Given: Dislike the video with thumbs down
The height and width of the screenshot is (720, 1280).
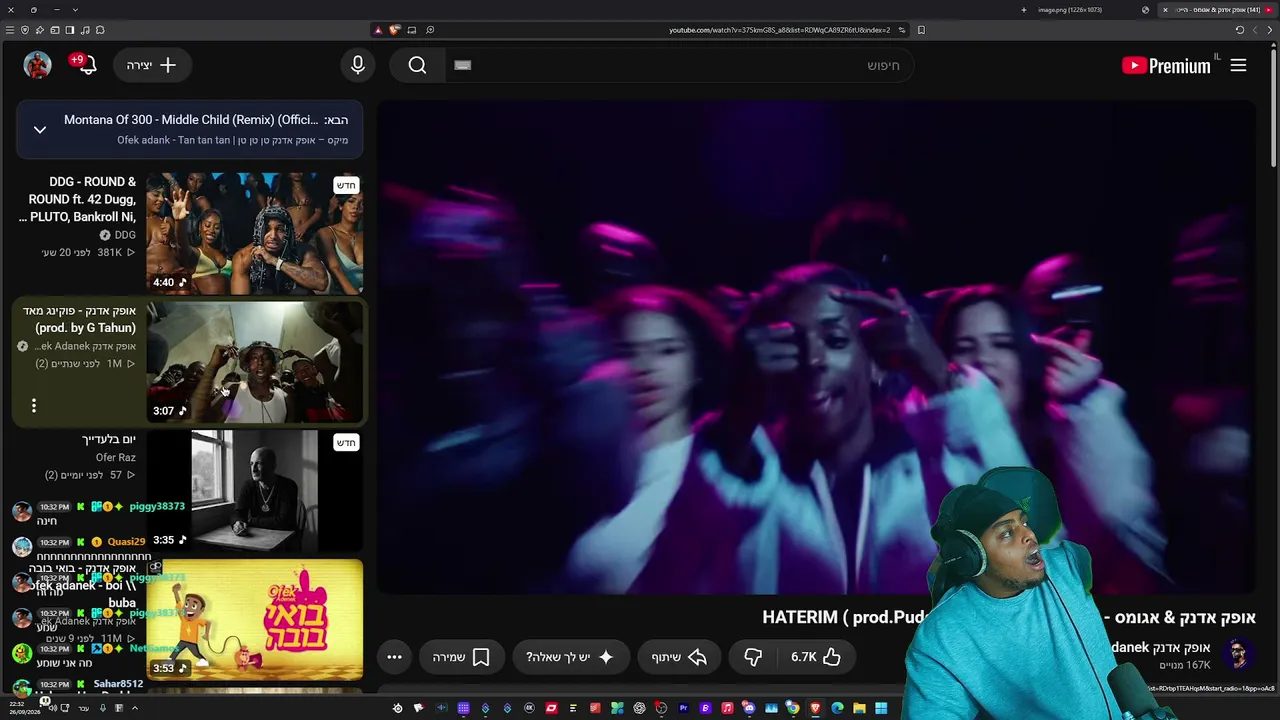Looking at the screenshot, I should [x=753, y=657].
